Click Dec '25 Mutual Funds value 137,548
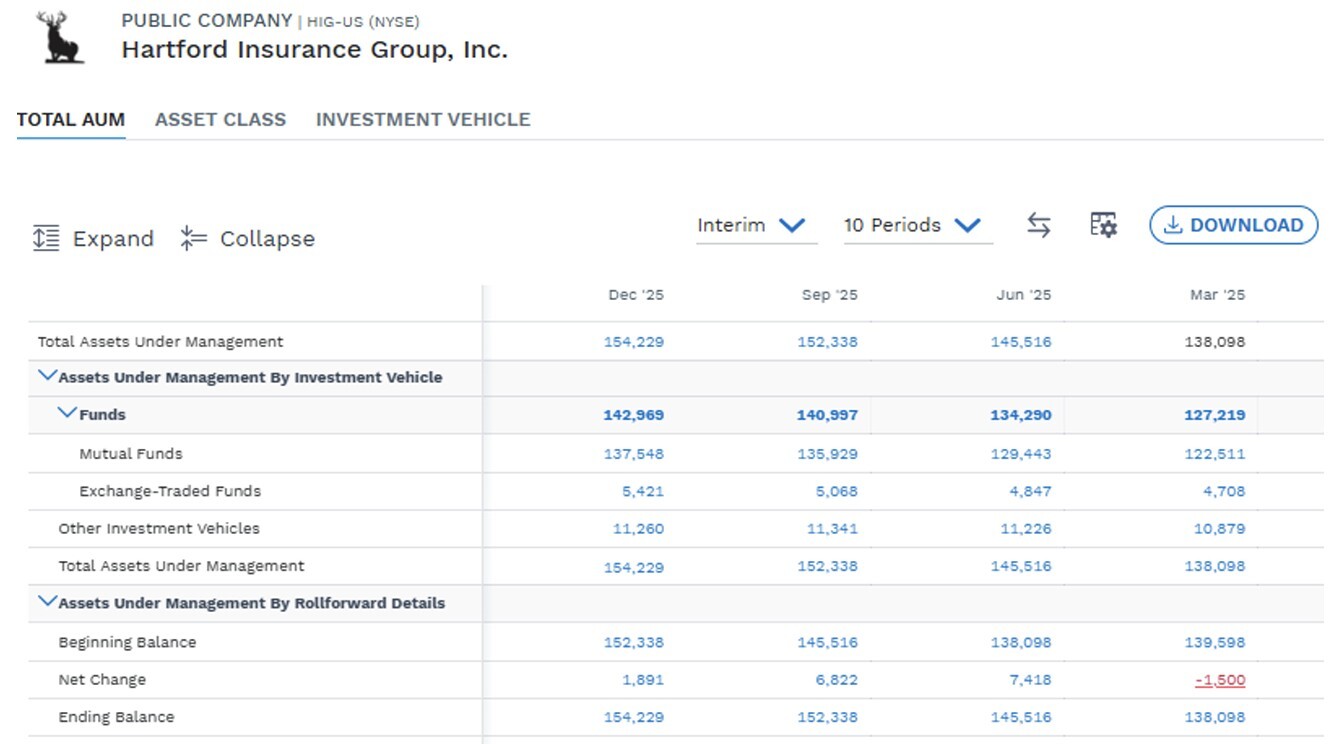The height and width of the screenshot is (744, 1330). point(634,454)
